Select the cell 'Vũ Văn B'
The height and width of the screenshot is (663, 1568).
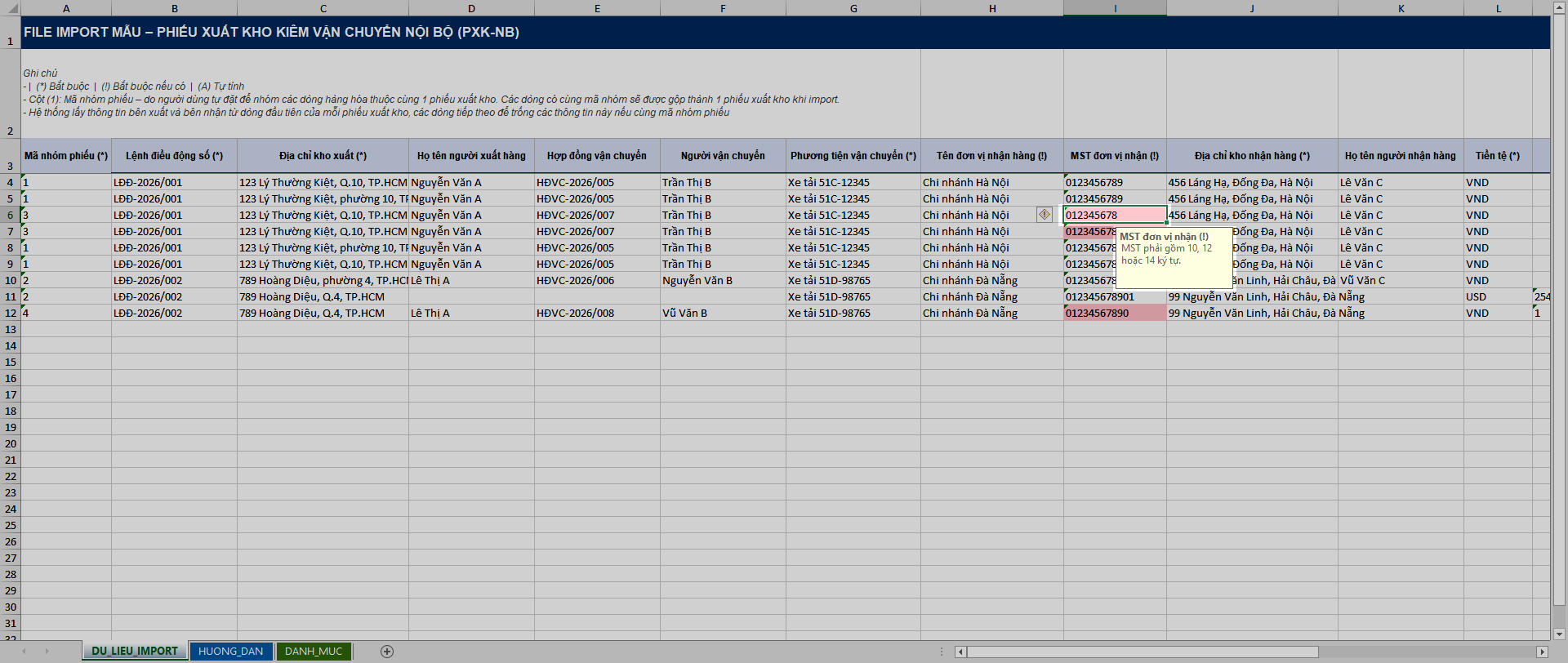pyautogui.click(x=723, y=313)
